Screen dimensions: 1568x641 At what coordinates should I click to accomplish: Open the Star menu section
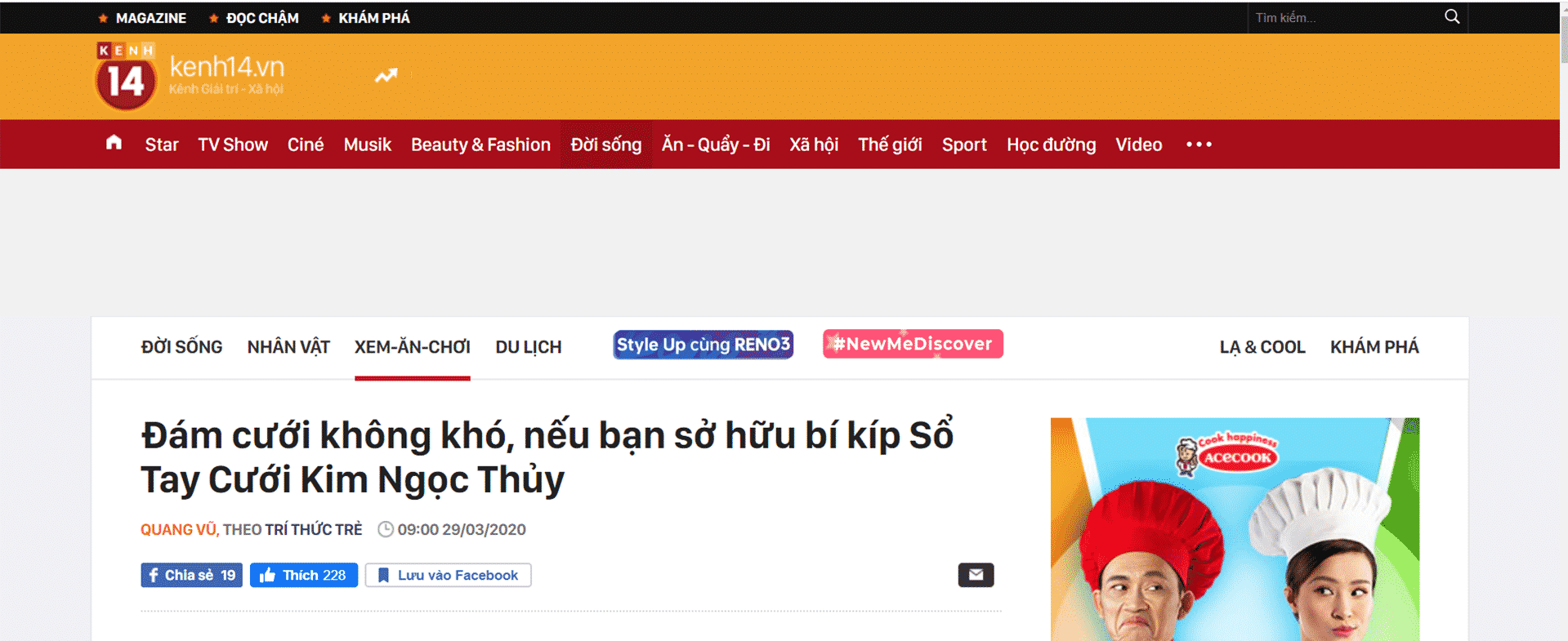coord(162,145)
